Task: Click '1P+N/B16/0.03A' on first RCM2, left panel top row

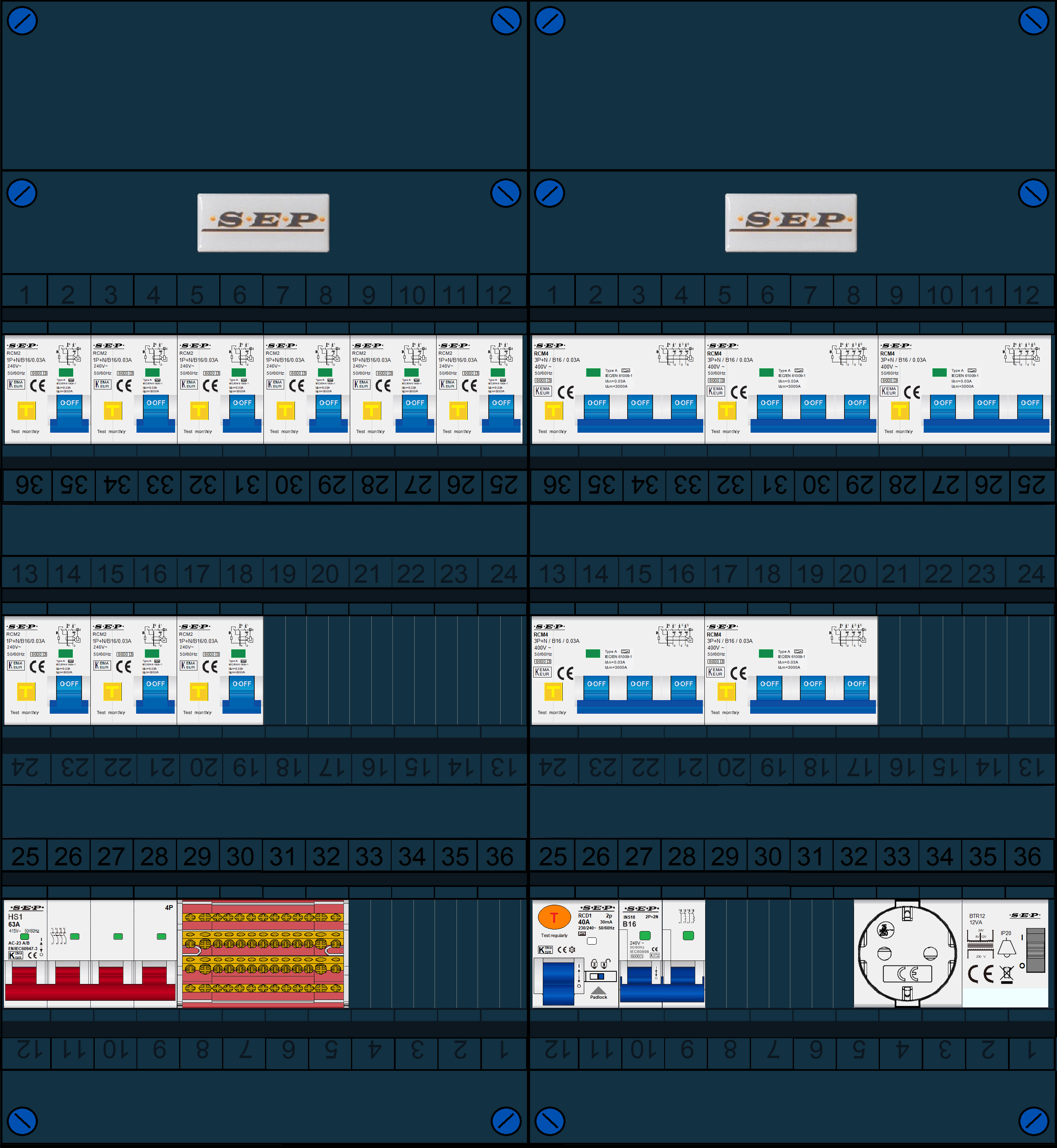Action: [x=26, y=360]
